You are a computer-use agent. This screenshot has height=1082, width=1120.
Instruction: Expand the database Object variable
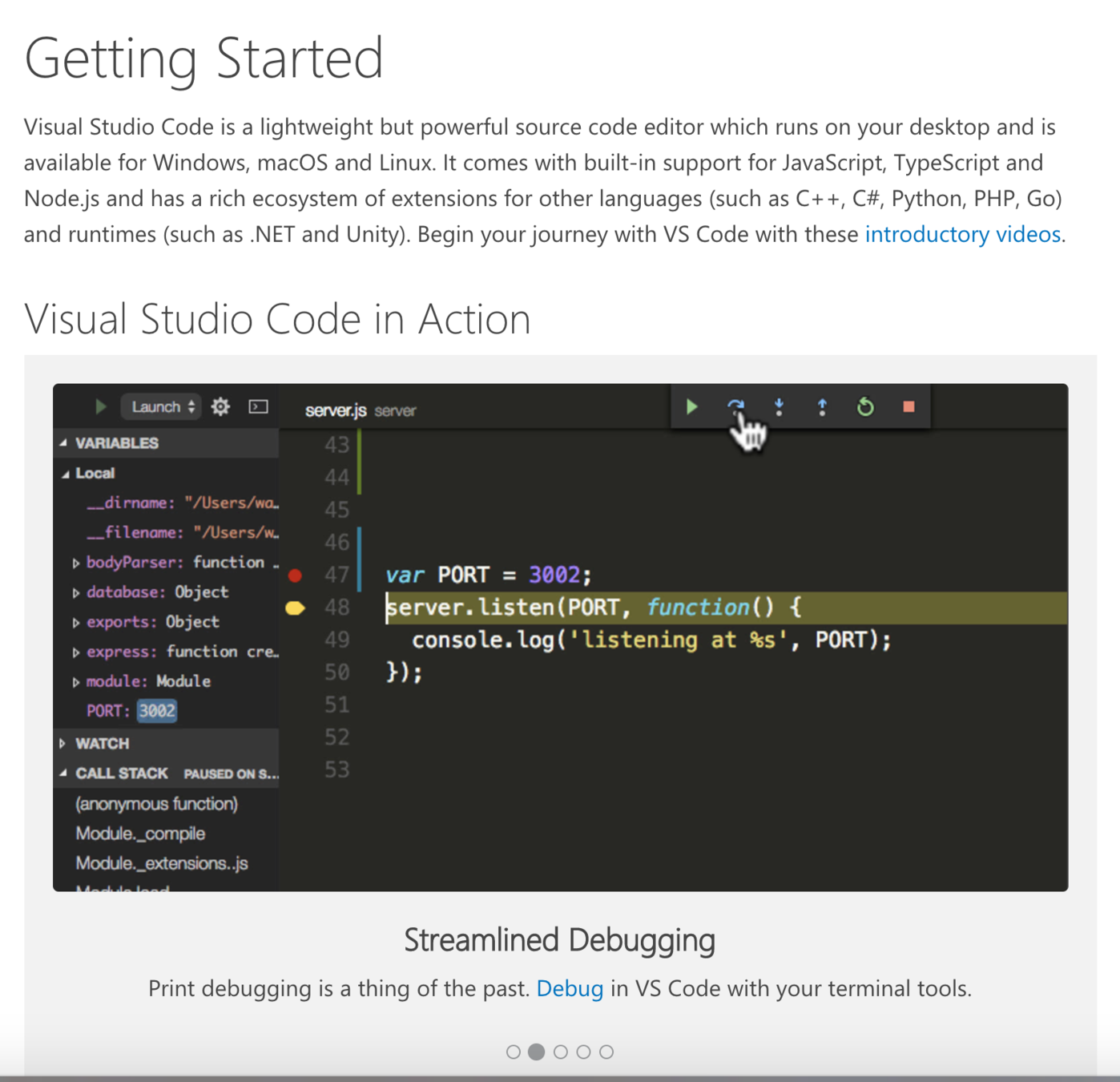(75, 593)
